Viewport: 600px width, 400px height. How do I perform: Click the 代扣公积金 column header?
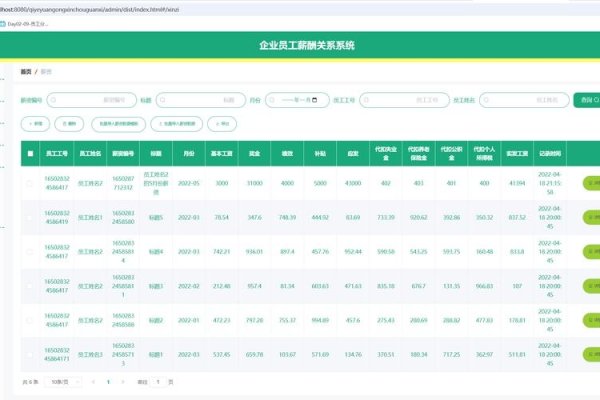(452, 153)
